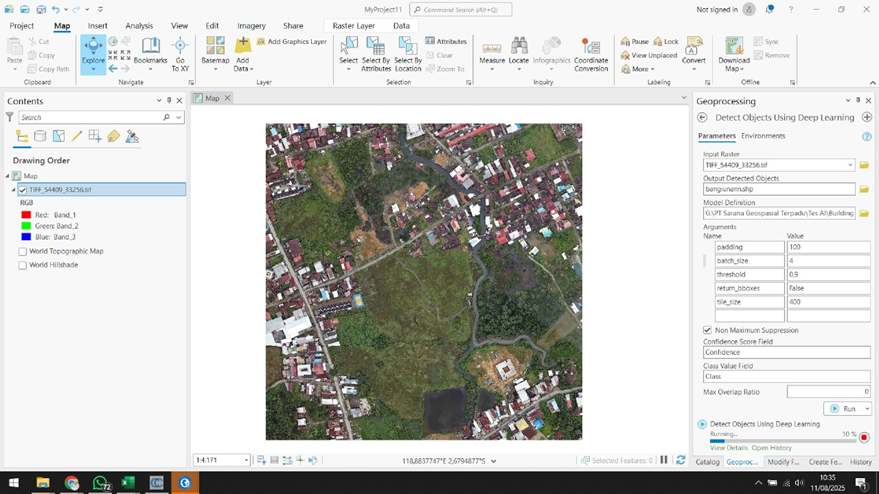
Task: Open labeling More dropdown
Action: [638, 69]
